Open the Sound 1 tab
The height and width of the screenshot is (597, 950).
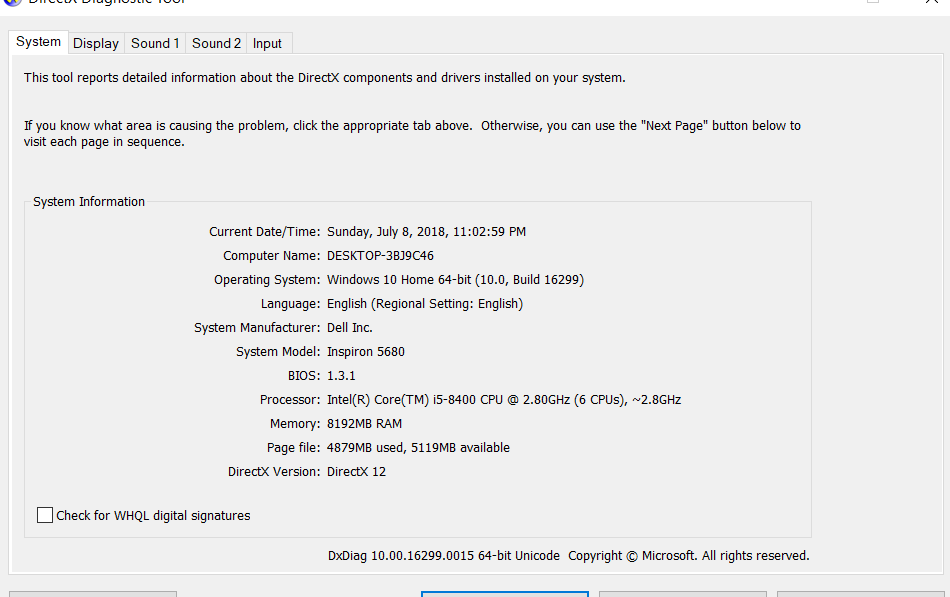pyautogui.click(x=155, y=43)
